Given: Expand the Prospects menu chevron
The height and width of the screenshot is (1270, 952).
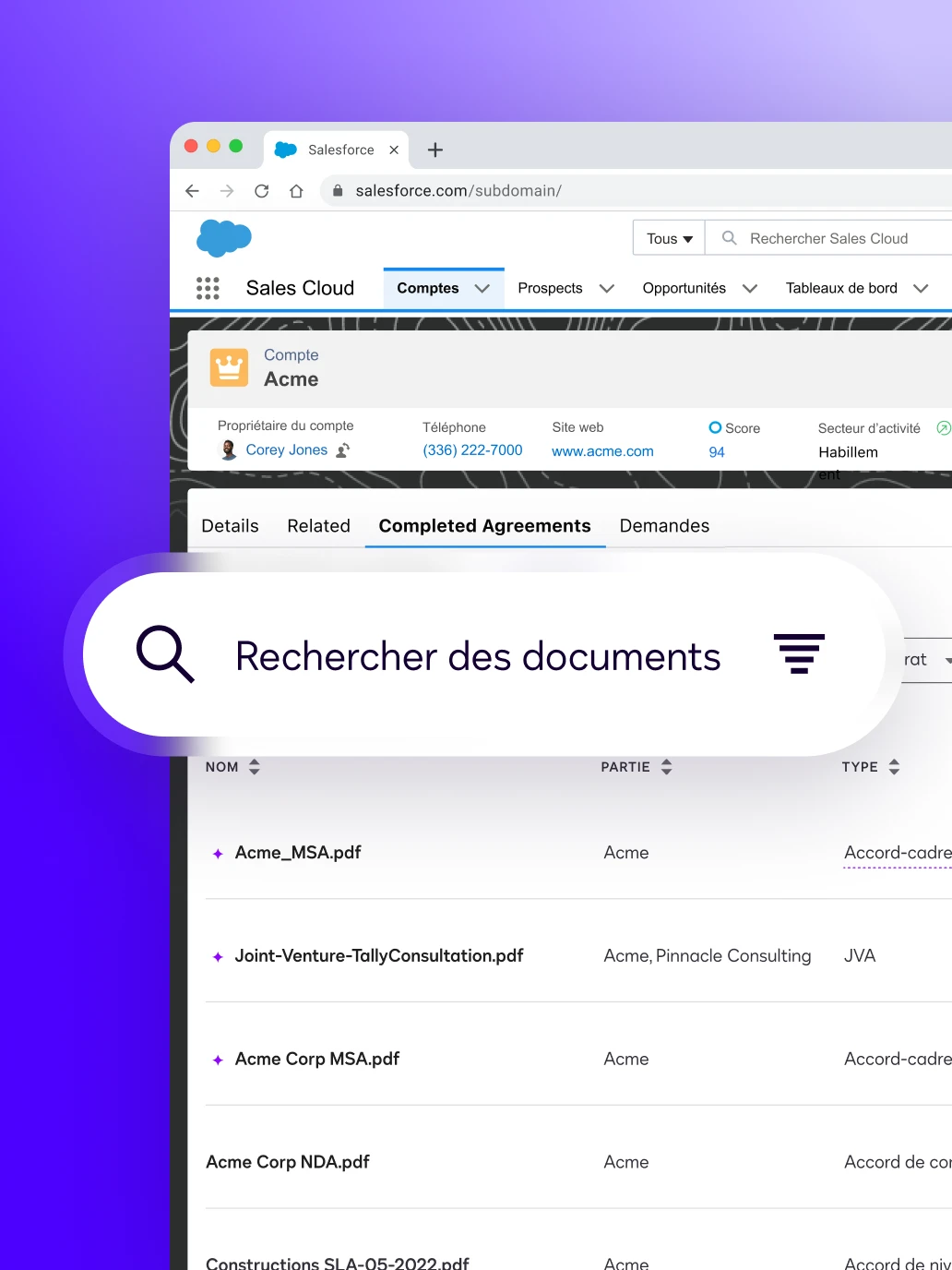Looking at the screenshot, I should (606, 289).
